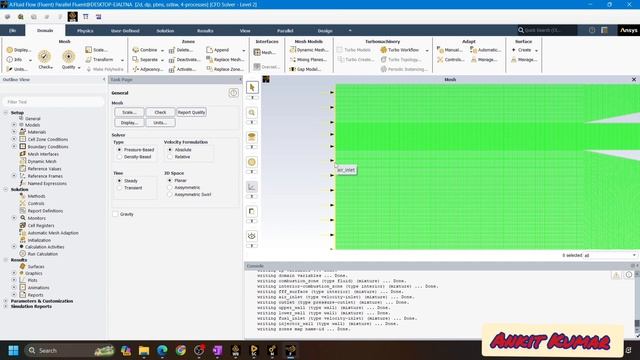Image resolution: width=640 pixels, height=360 pixels.
Task: Click Automatic adapt in the Adapt group
Action: pos(485,50)
